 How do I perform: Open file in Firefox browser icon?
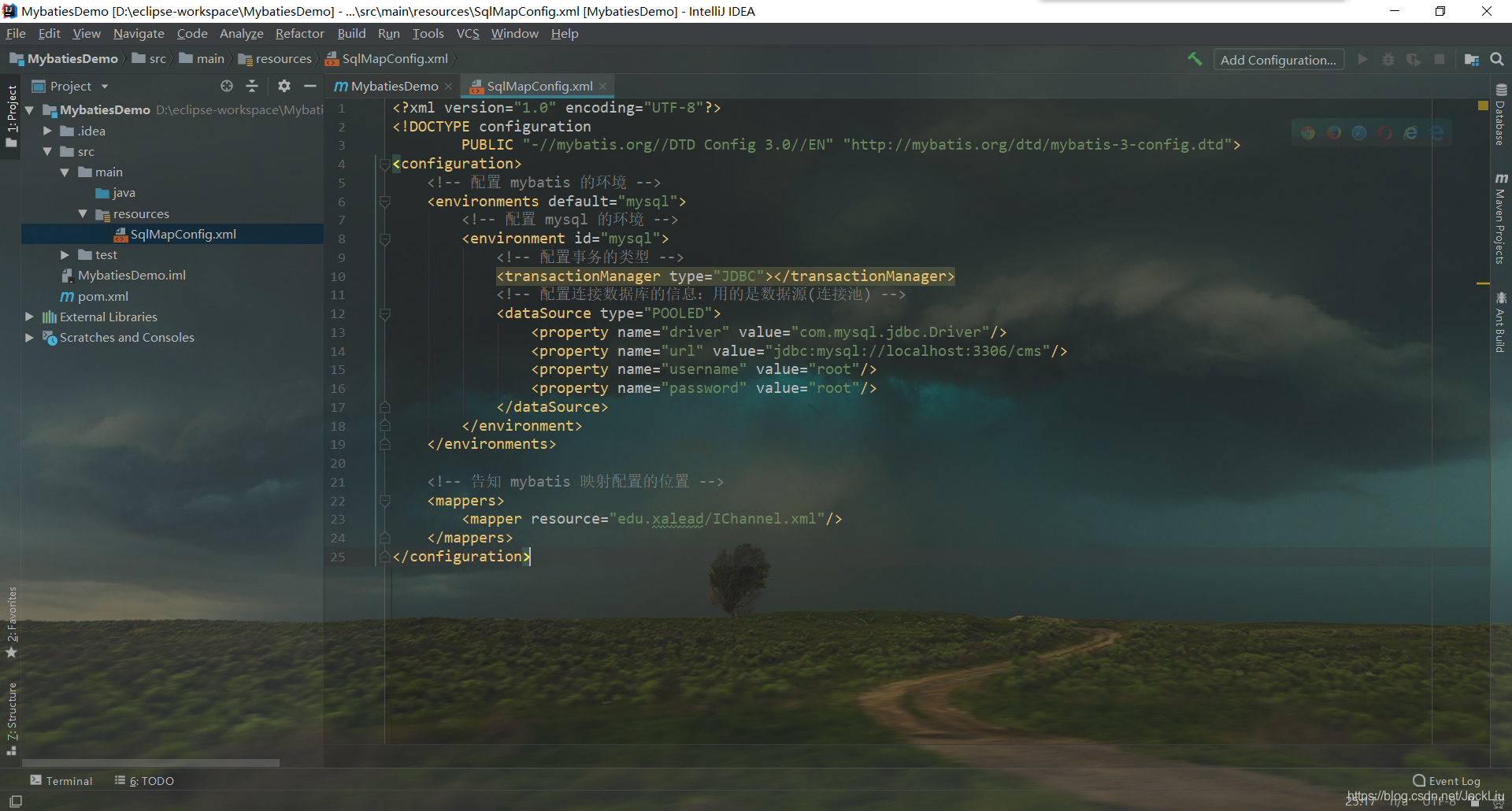(x=1334, y=133)
